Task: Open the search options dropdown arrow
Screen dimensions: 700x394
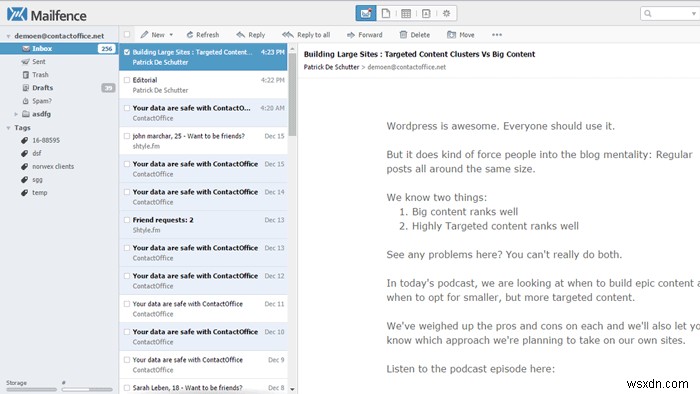Action: 693,13
